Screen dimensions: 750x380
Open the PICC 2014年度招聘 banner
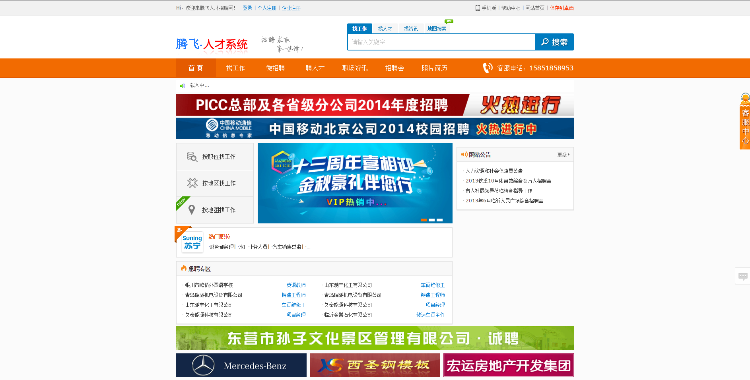tap(375, 105)
